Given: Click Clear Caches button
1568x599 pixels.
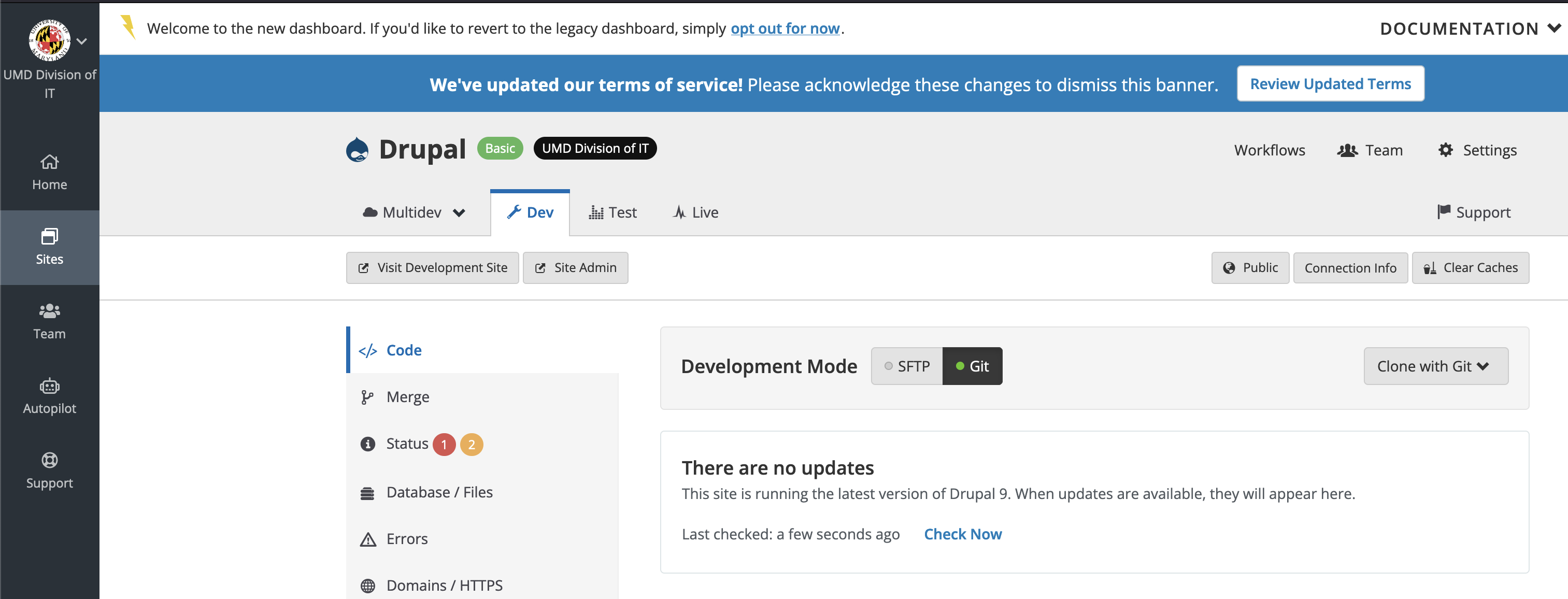Looking at the screenshot, I should point(1470,268).
